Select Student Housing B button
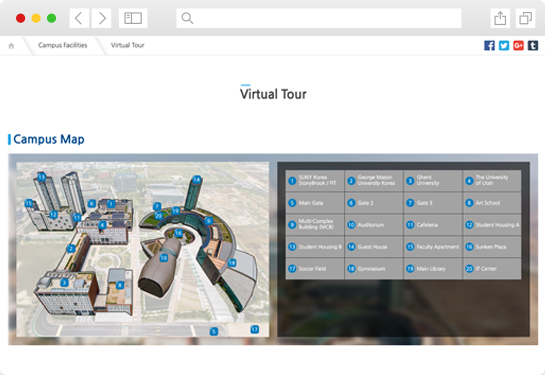The height and width of the screenshot is (375, 545). pyautogui.click(x=315, y=246)
